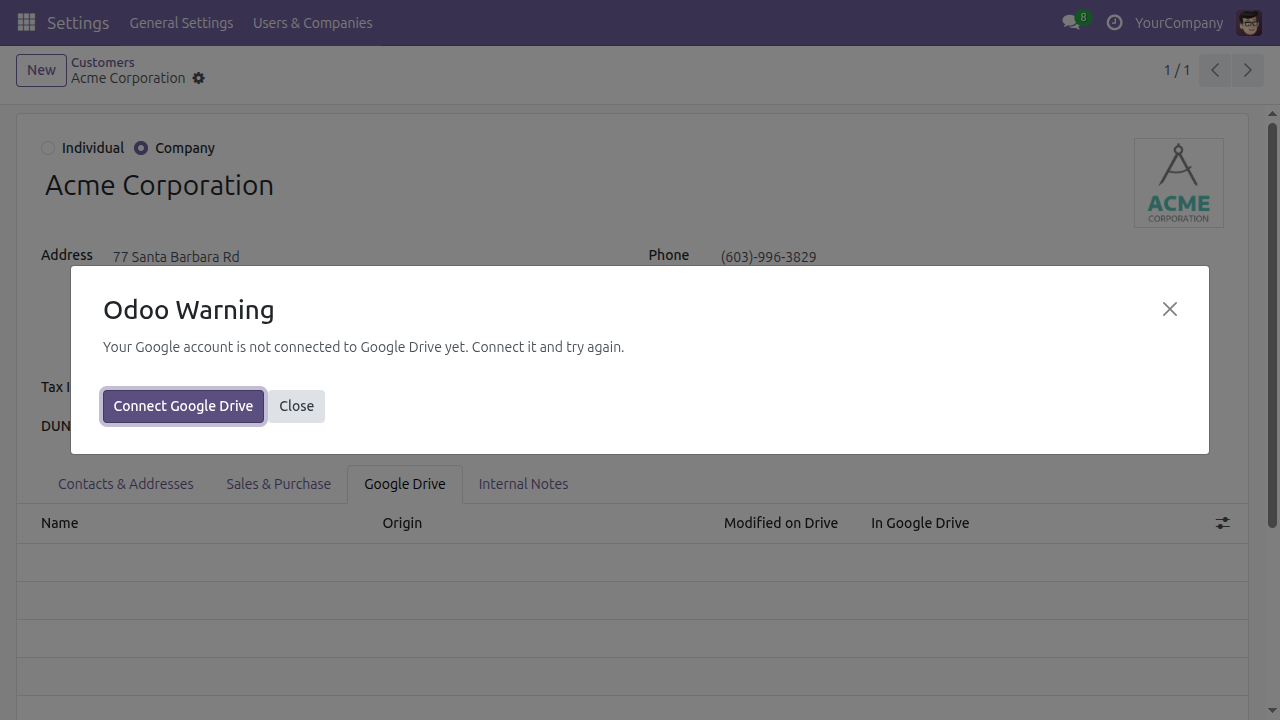Click the phone number (603)-996-3829
1280x720 pixels.
point(768,257)
